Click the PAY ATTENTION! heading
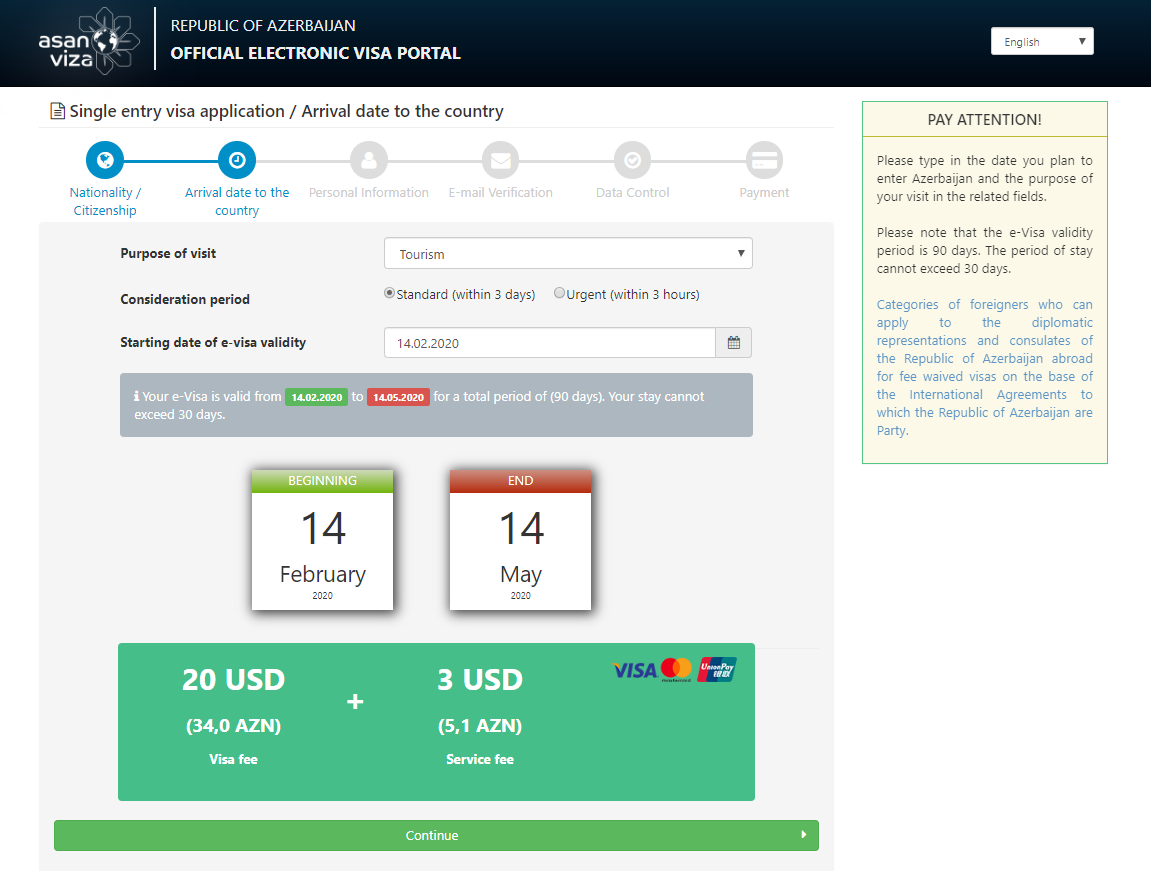 984,120
